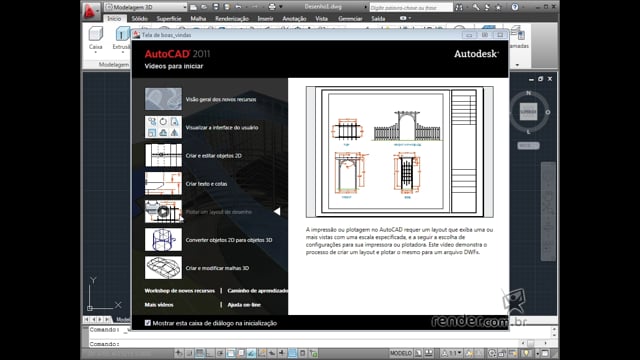Viewport: 640px width, 360px height.
Task: Open the Workshop de novos recursos link
Action: pos(180,291)
